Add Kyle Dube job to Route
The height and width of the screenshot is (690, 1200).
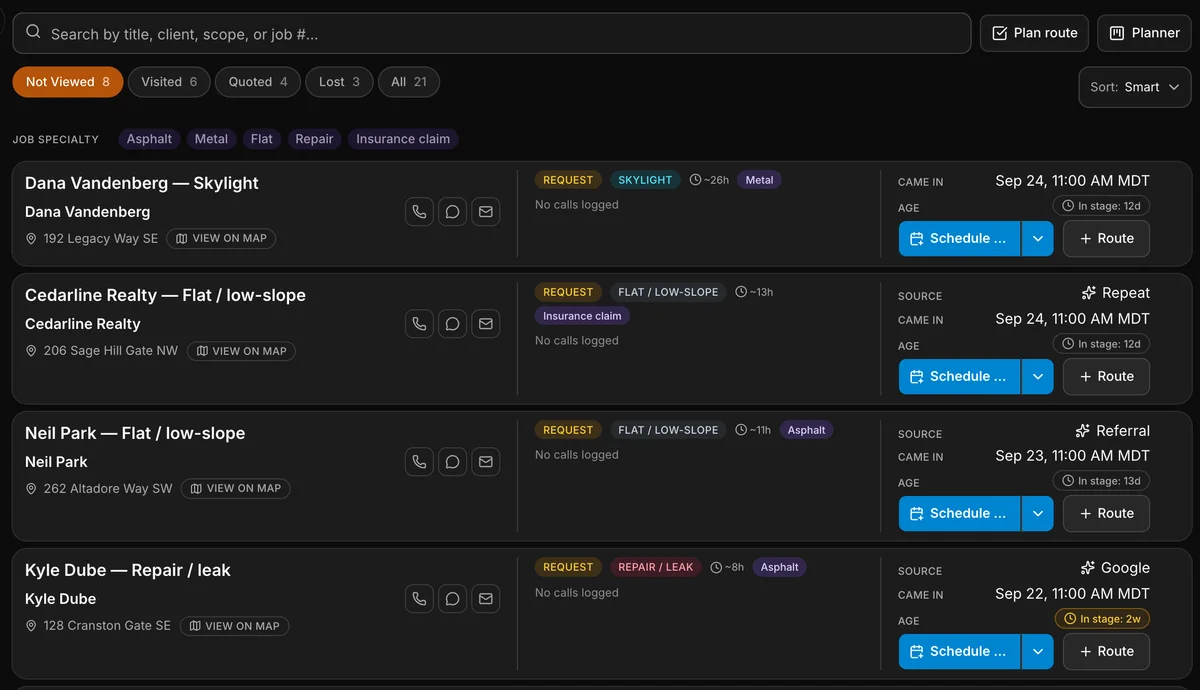coord(1106,652)
